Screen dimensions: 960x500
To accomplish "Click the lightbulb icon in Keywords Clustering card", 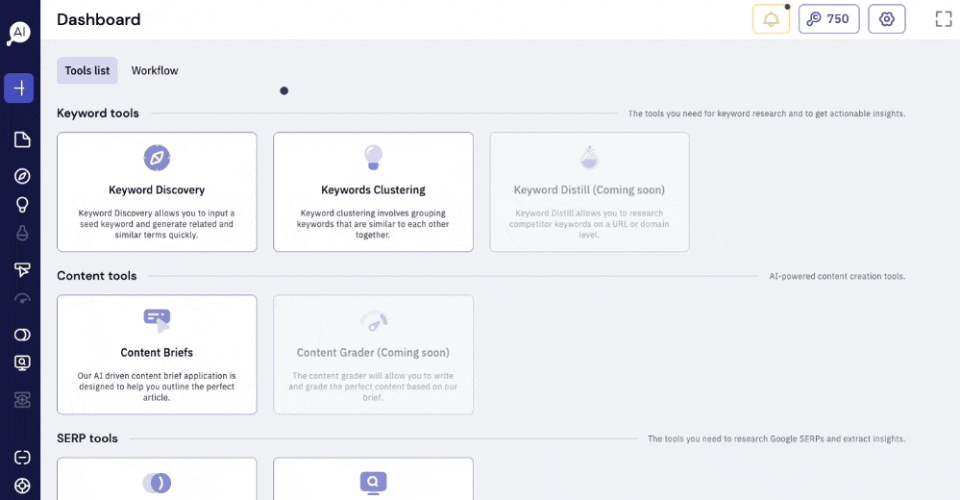I will click(373, 157).
